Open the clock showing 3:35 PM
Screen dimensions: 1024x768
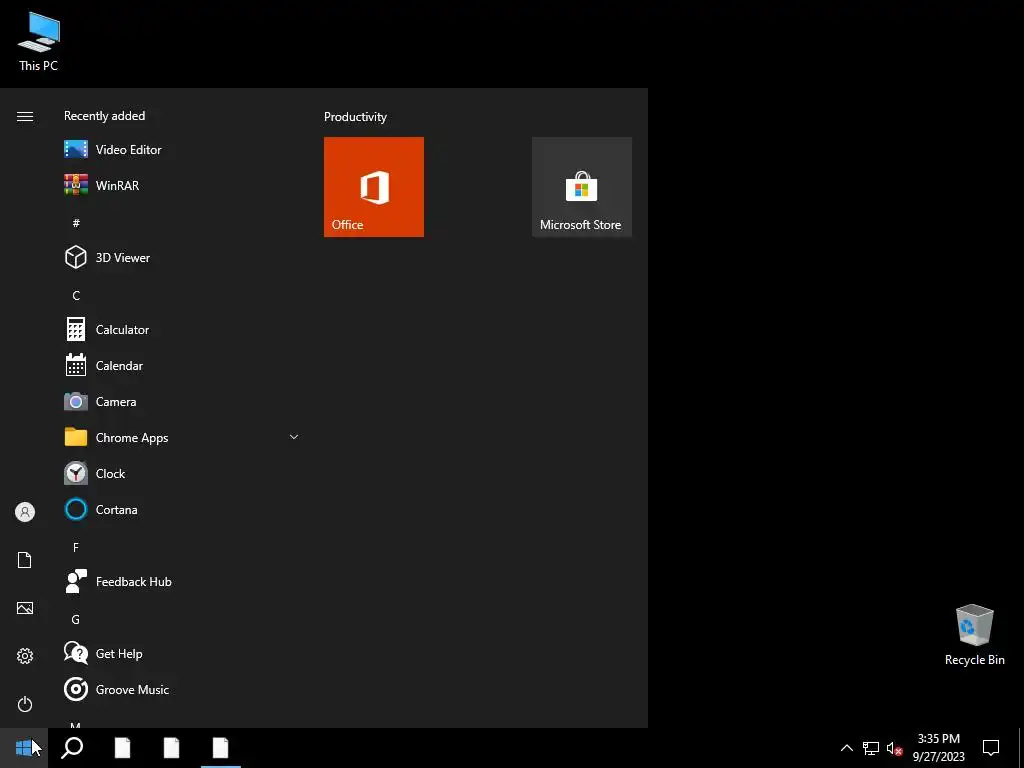coord(938,748)
